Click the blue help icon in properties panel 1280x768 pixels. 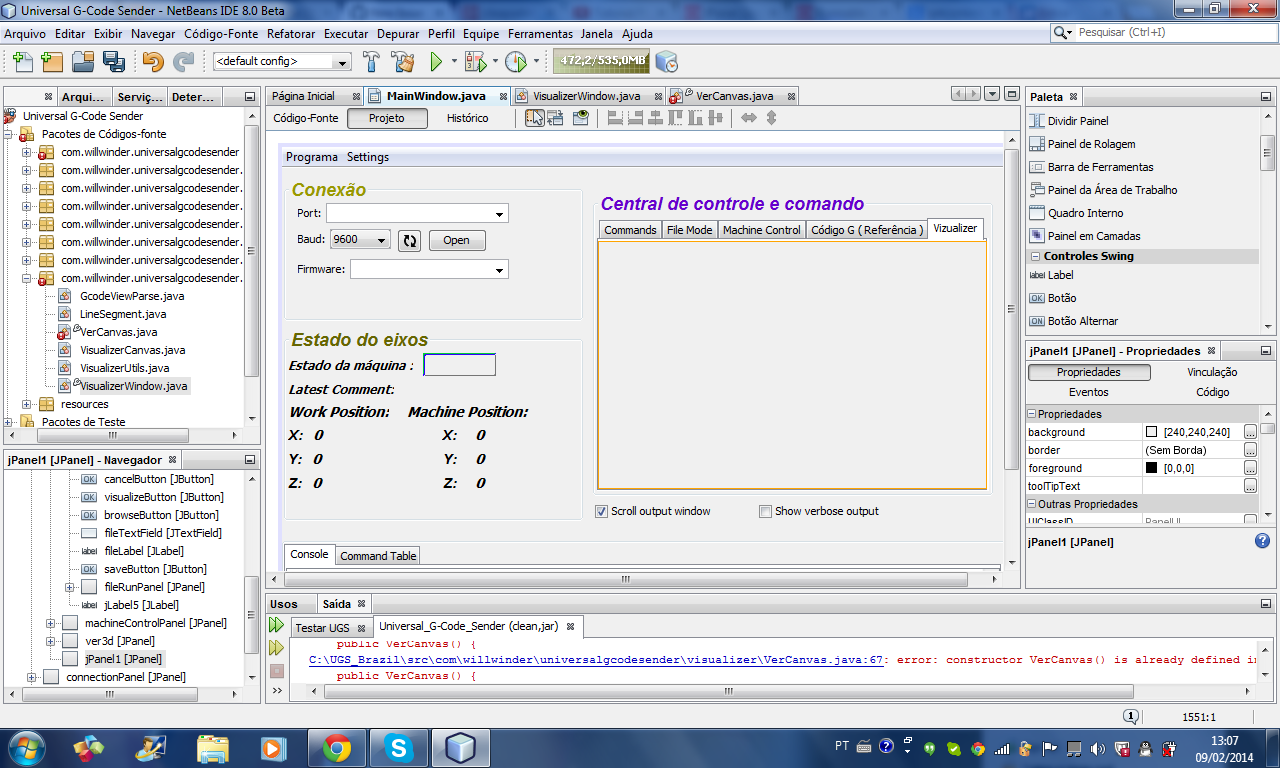1263,541
